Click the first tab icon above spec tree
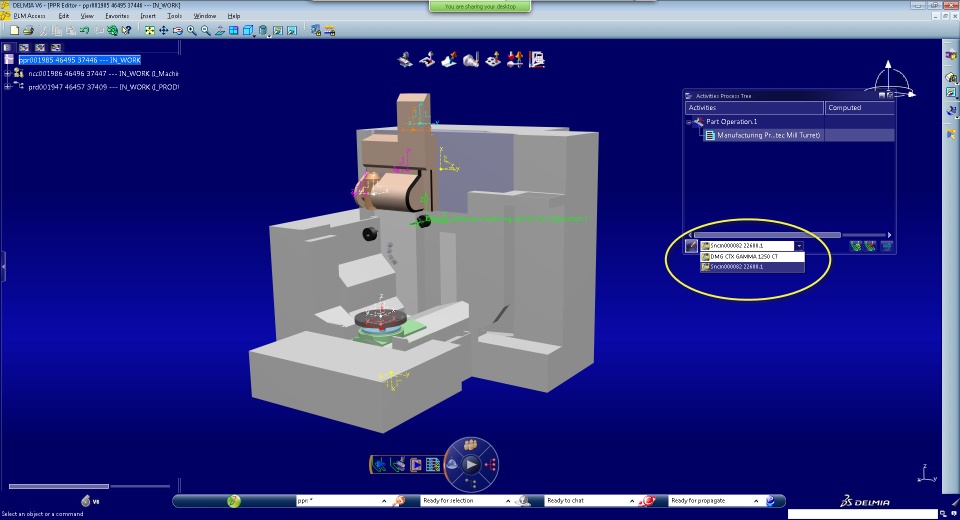The image size is (960, 520). (8, 47)
